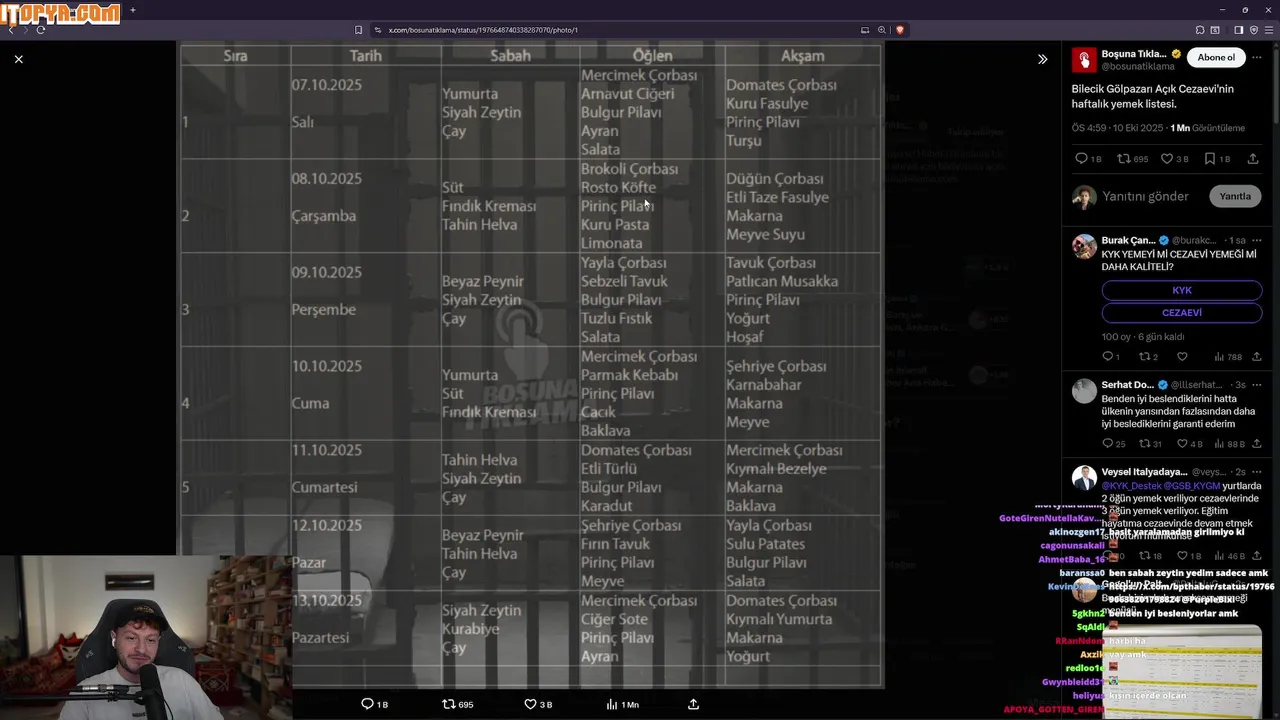Like Veysel's comment showing 1 B

pyautogui.click(x=1182, y=556)
